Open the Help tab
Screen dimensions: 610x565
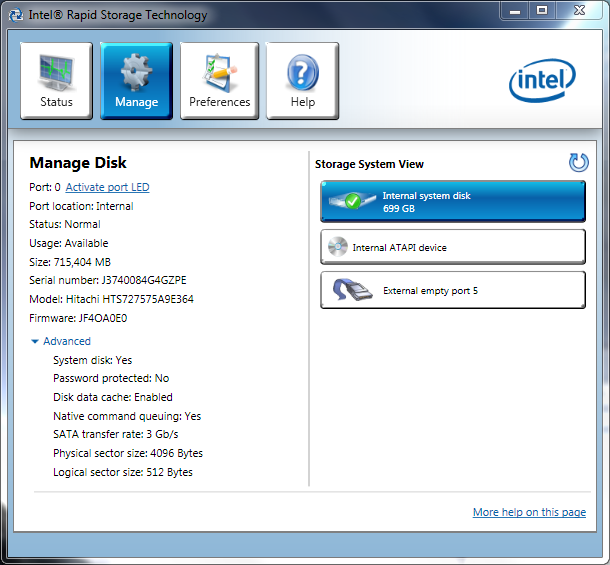[303, 81]
